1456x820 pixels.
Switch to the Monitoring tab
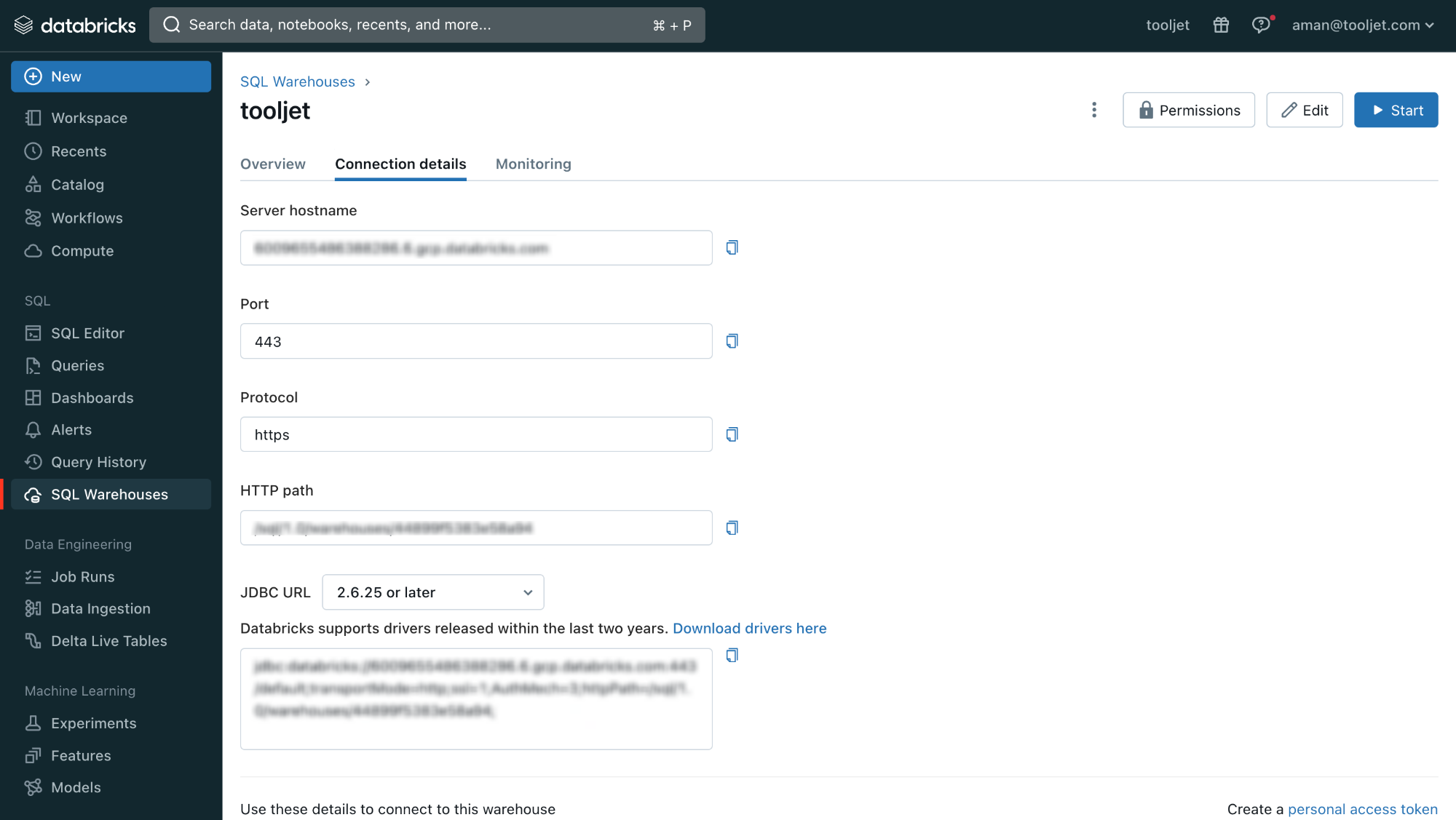533,163
